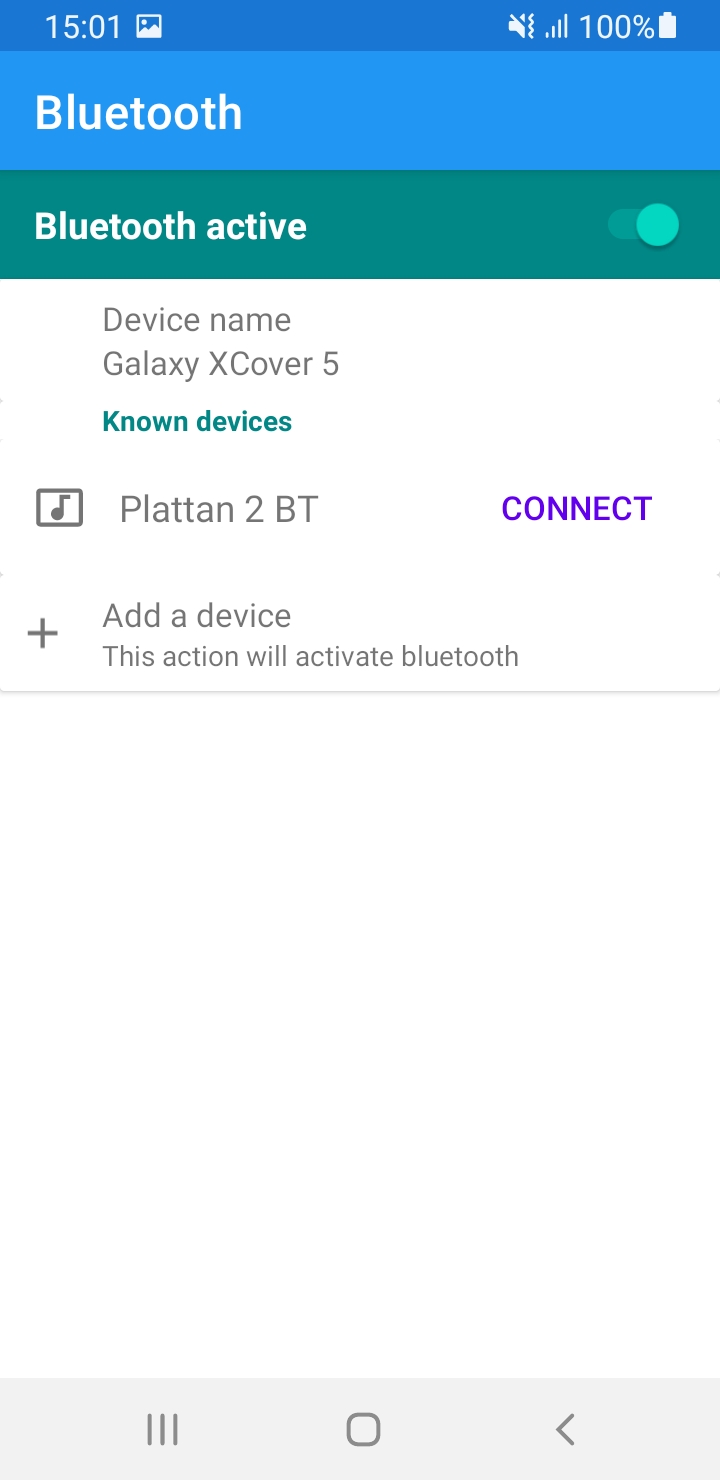Turn off the Bluetooth active switch
The width and height of the screenshot is (720, 1480).
[x=644, y=225]
